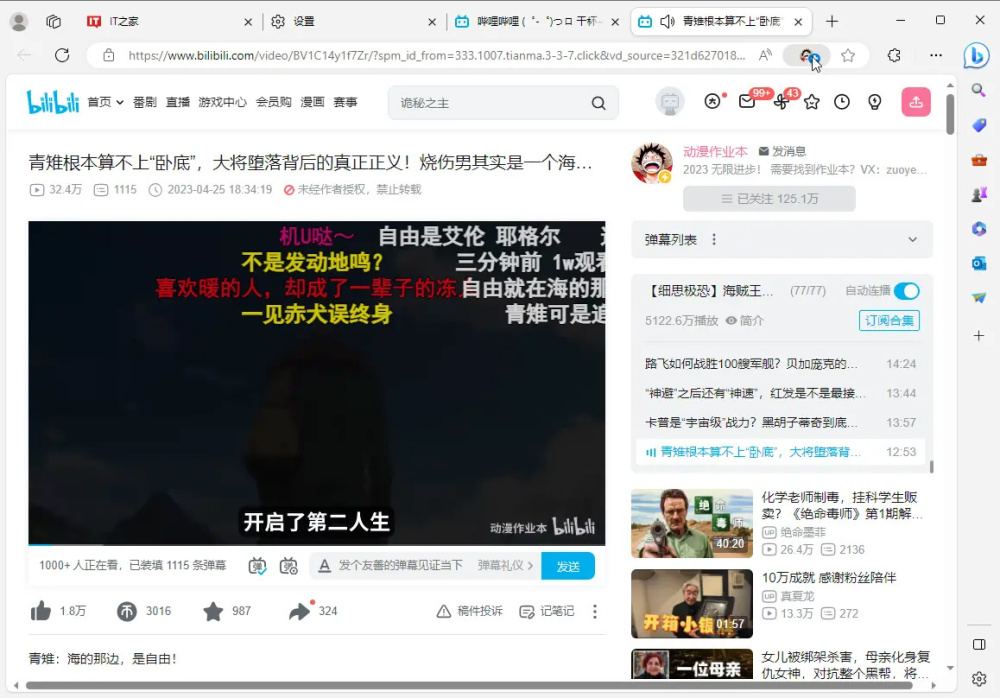Screen dimensions: 1000x698
Task: Open 弹幕礼仪 arrow link
Action: pos(505,565)
